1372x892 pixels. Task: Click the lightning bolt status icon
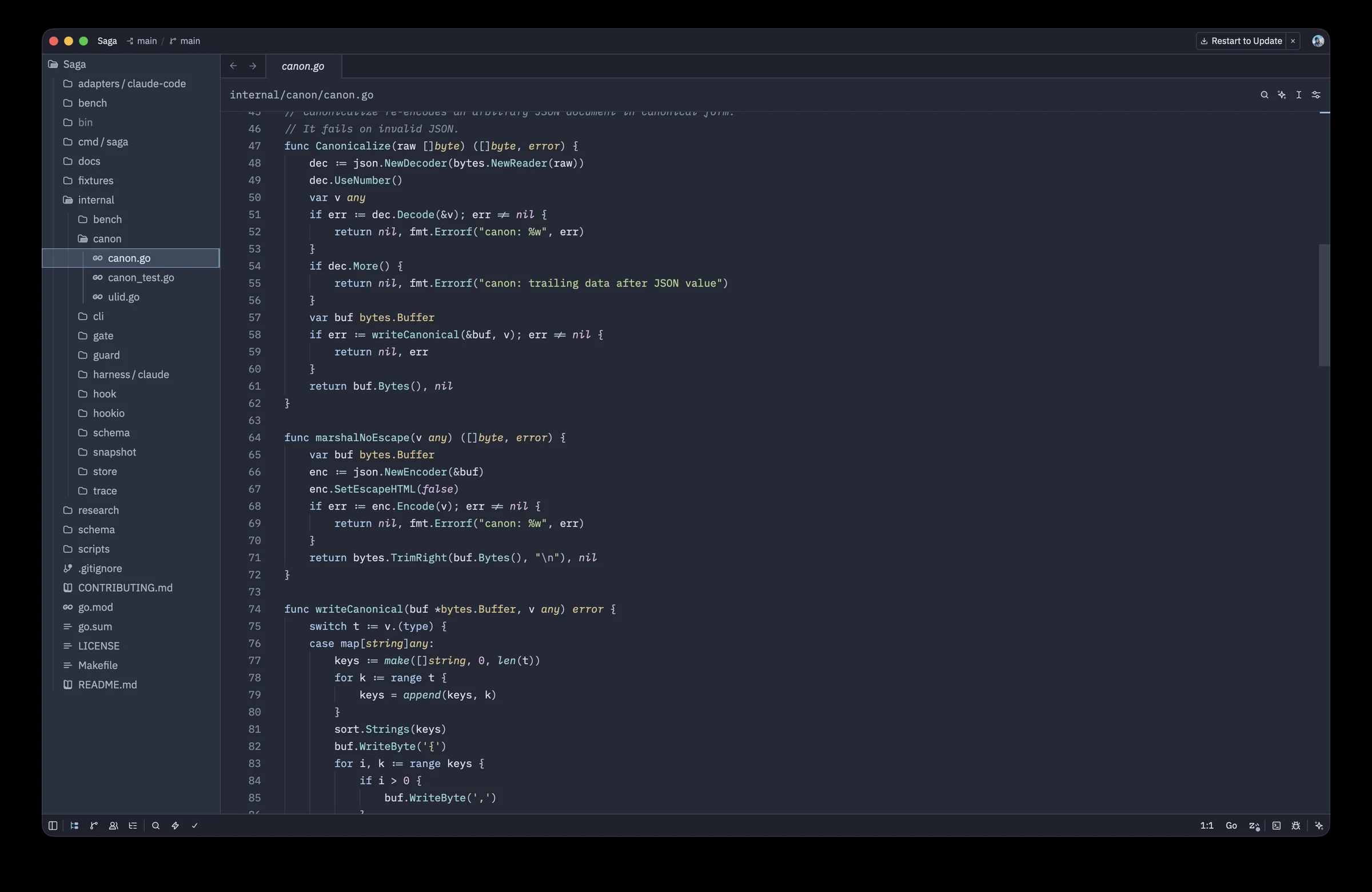click(176, 825)
